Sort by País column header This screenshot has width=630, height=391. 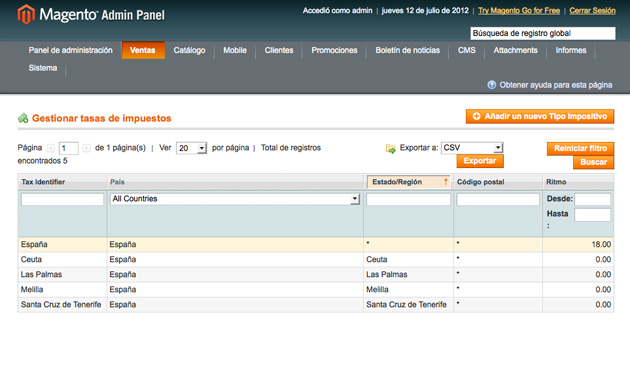point(117,182)
